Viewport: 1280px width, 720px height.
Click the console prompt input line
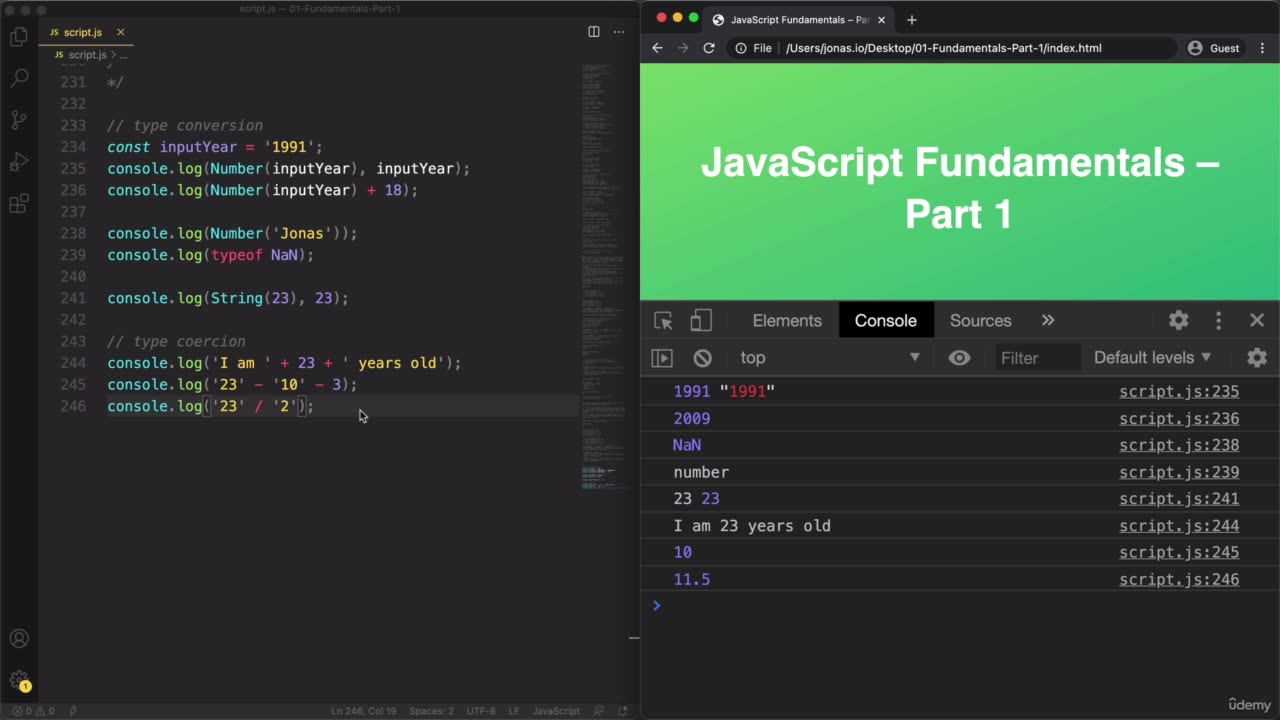[960, 606]
